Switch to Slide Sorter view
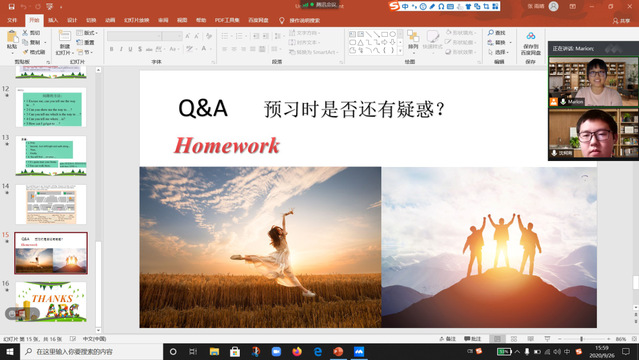 (514, 339)
